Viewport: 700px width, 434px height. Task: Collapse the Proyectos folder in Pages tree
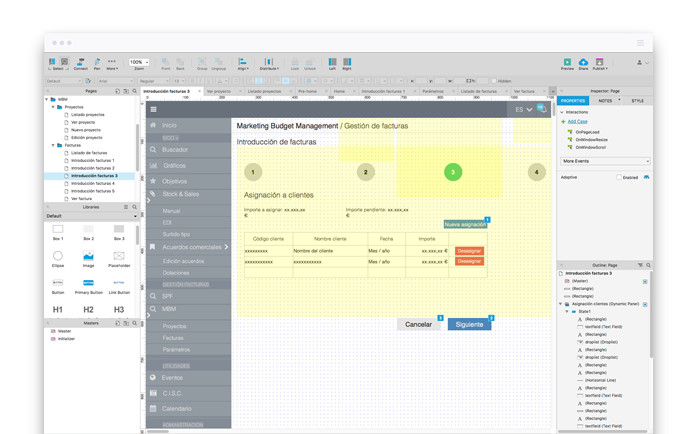pyautogui.click(x=53, y=107)
